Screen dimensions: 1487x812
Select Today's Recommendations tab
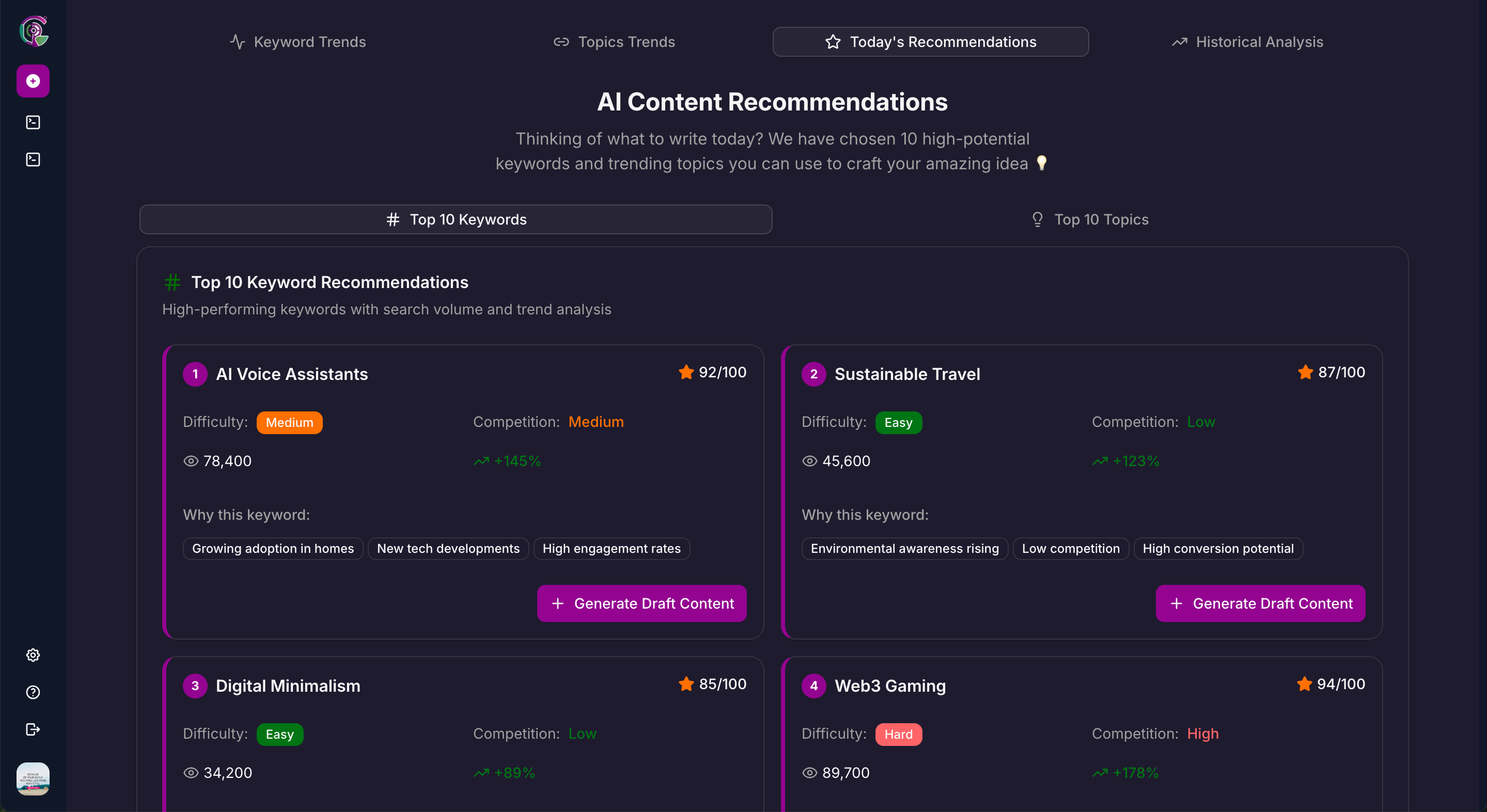931,42
